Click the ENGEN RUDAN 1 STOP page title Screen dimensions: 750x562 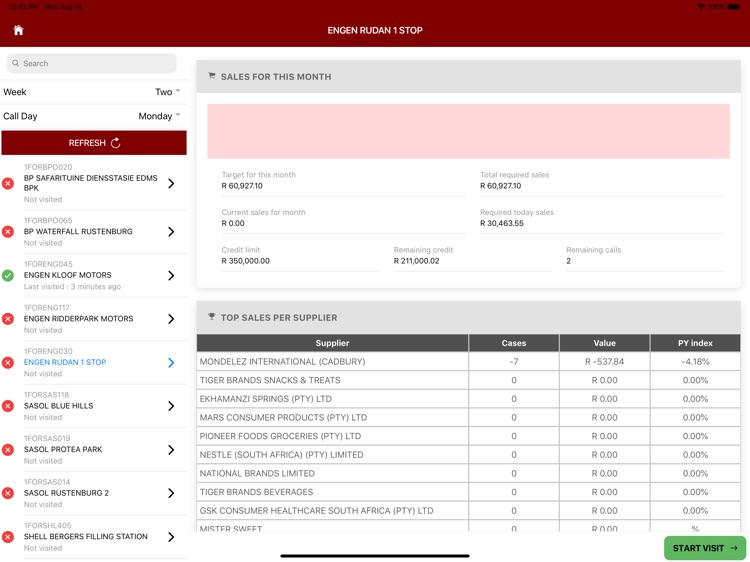click(x=375, y=30)
